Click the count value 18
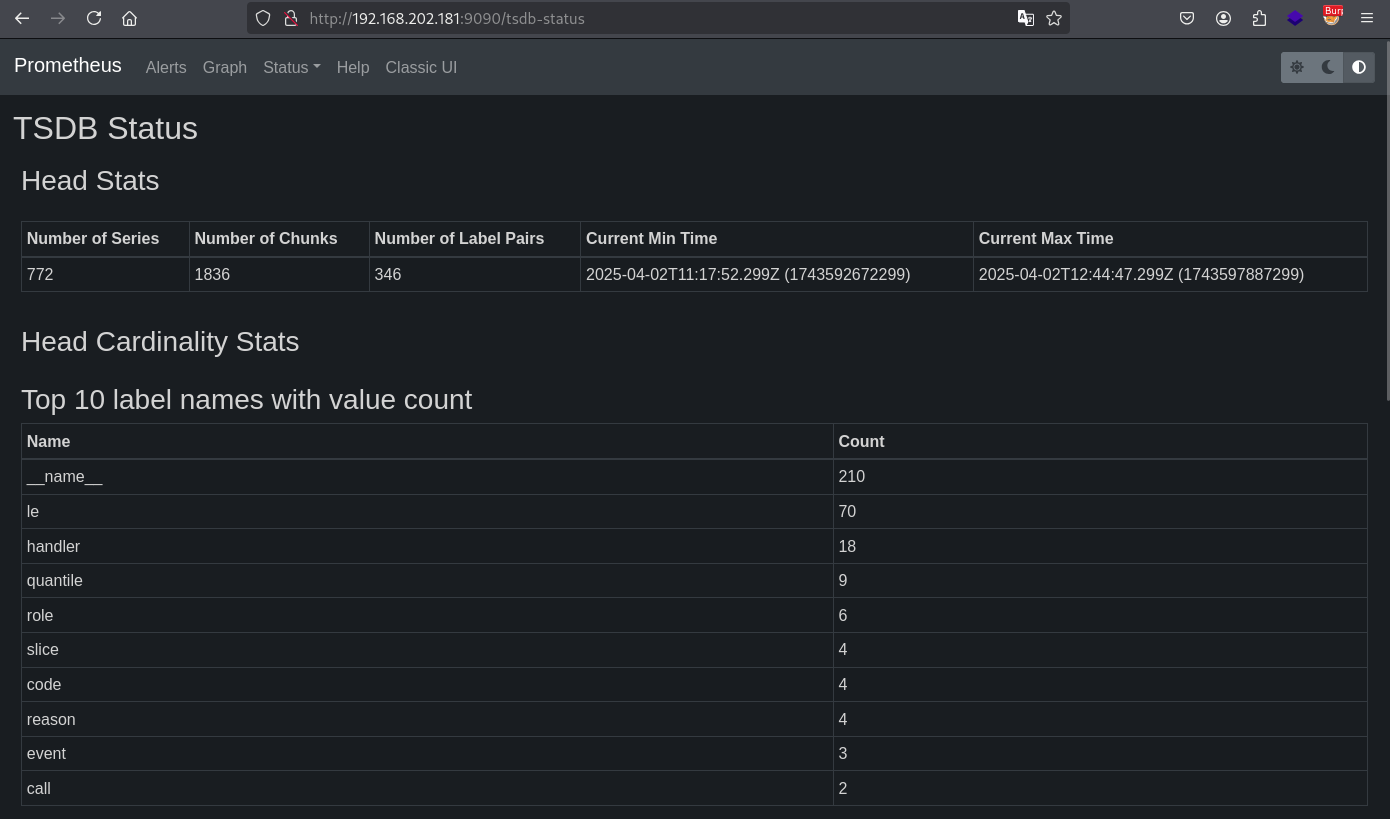Viewport: 1390px width, 819px height. (847, 546)
